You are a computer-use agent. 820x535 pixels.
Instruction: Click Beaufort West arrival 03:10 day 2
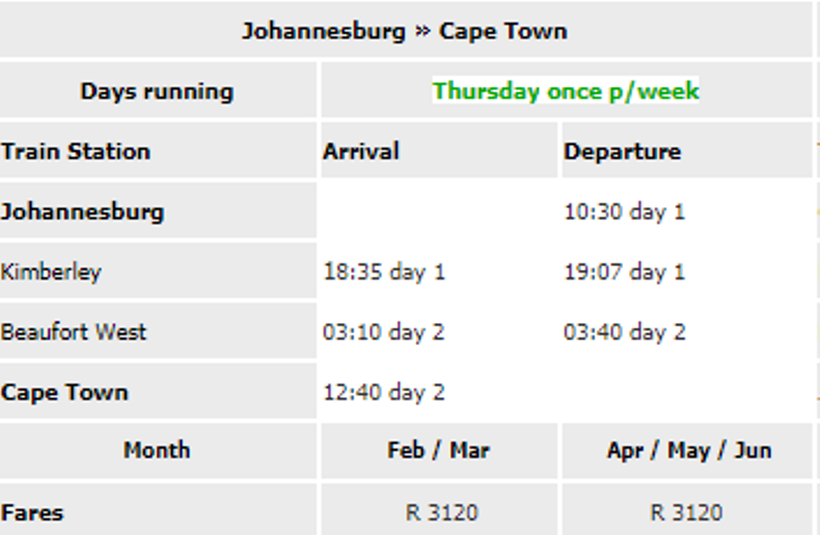coord(384,332)
